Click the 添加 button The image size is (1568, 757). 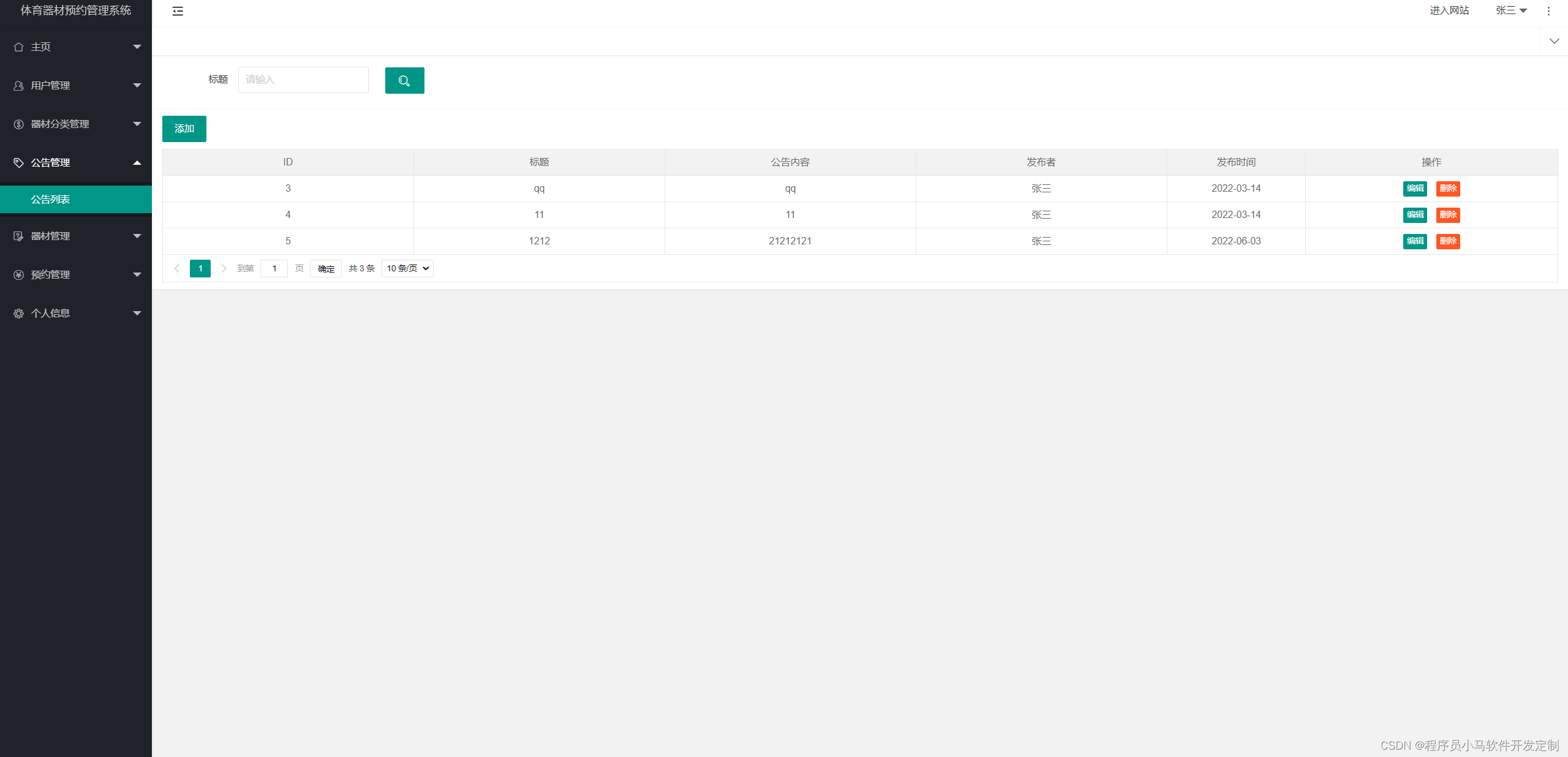point(184,129)
